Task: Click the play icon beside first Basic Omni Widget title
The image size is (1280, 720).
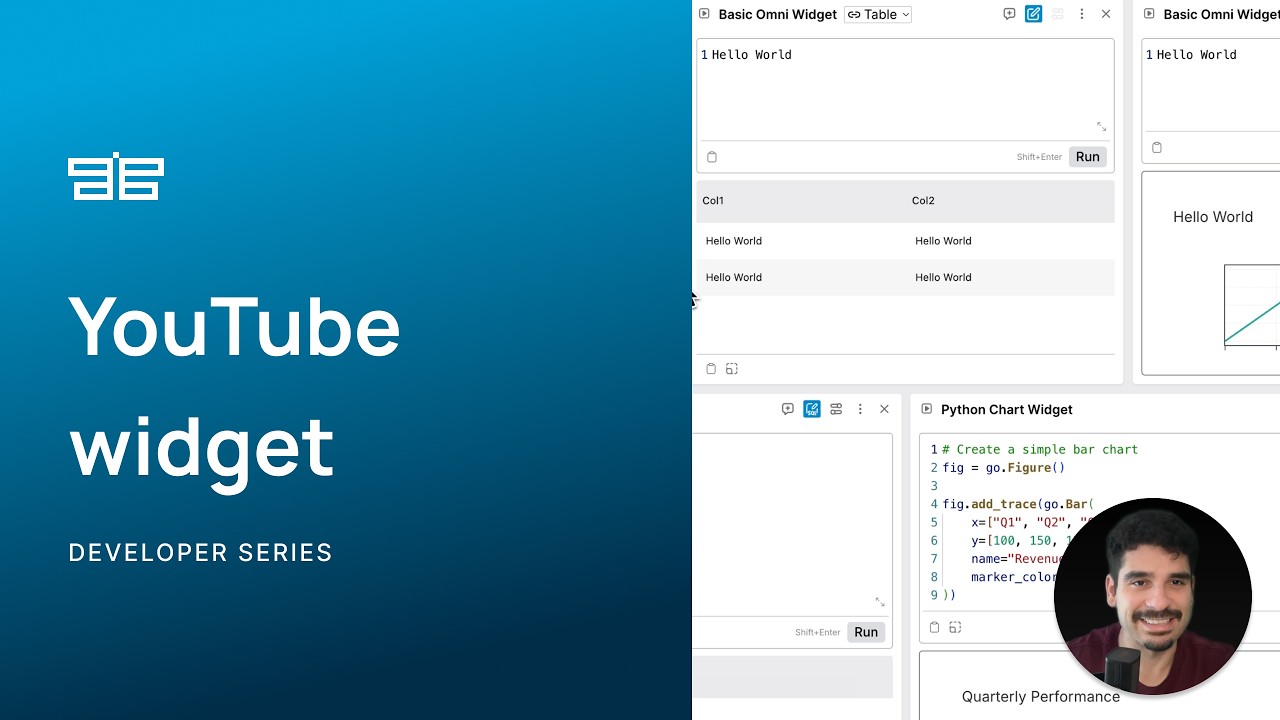Action: click(x=704, y=14)
